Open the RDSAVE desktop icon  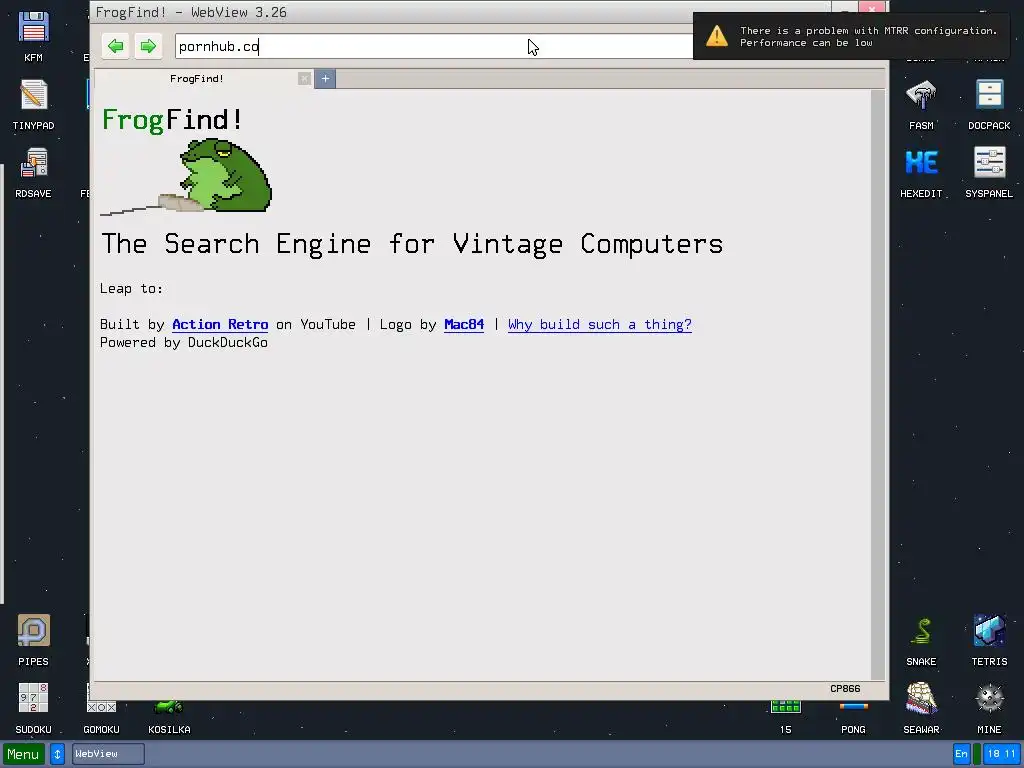point(33,172)
